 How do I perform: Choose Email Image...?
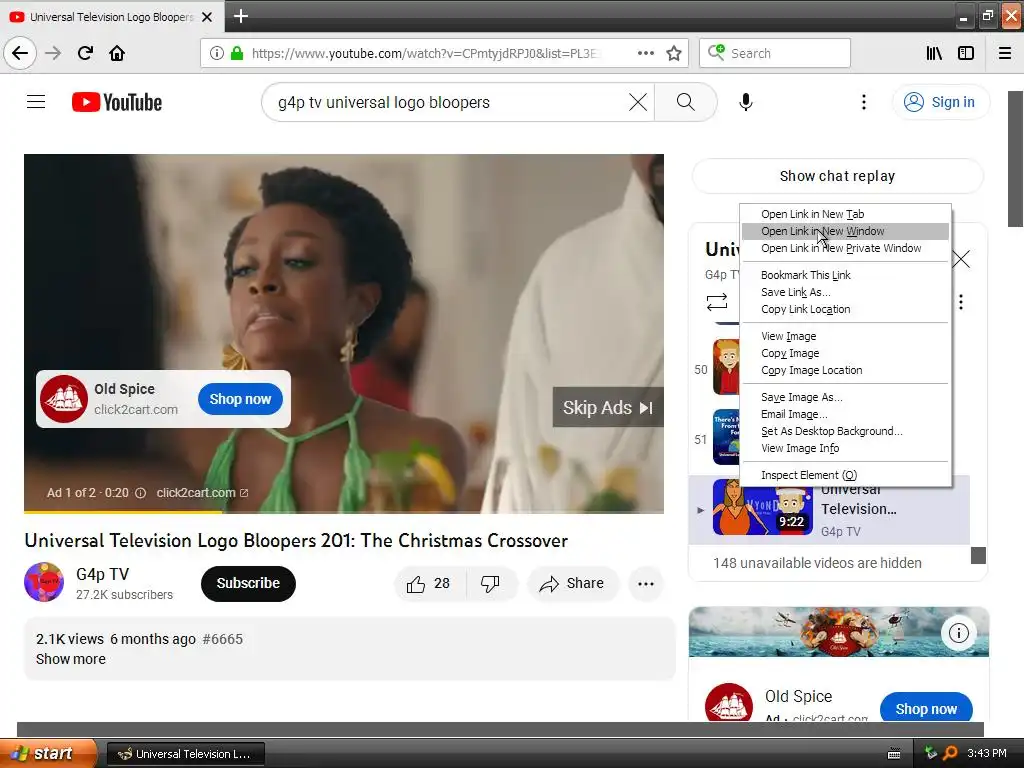click(845, 413)
